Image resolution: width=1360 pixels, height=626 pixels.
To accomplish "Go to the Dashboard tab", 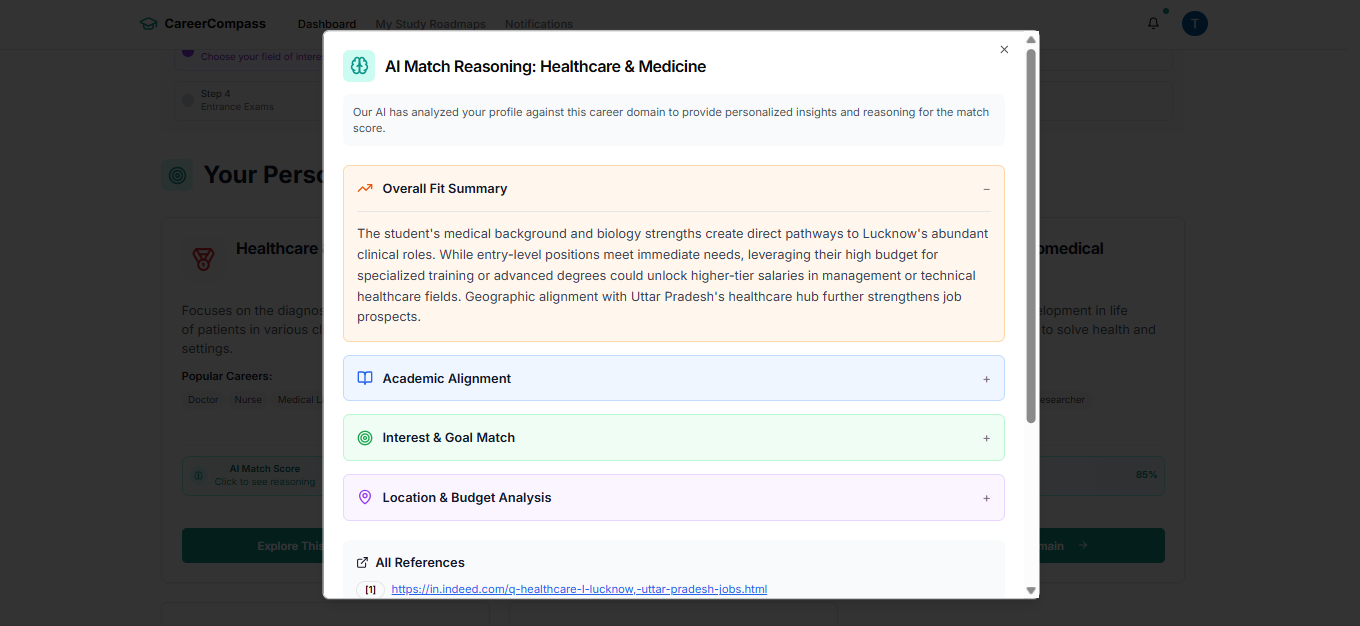I will click(x=327, y=24).
